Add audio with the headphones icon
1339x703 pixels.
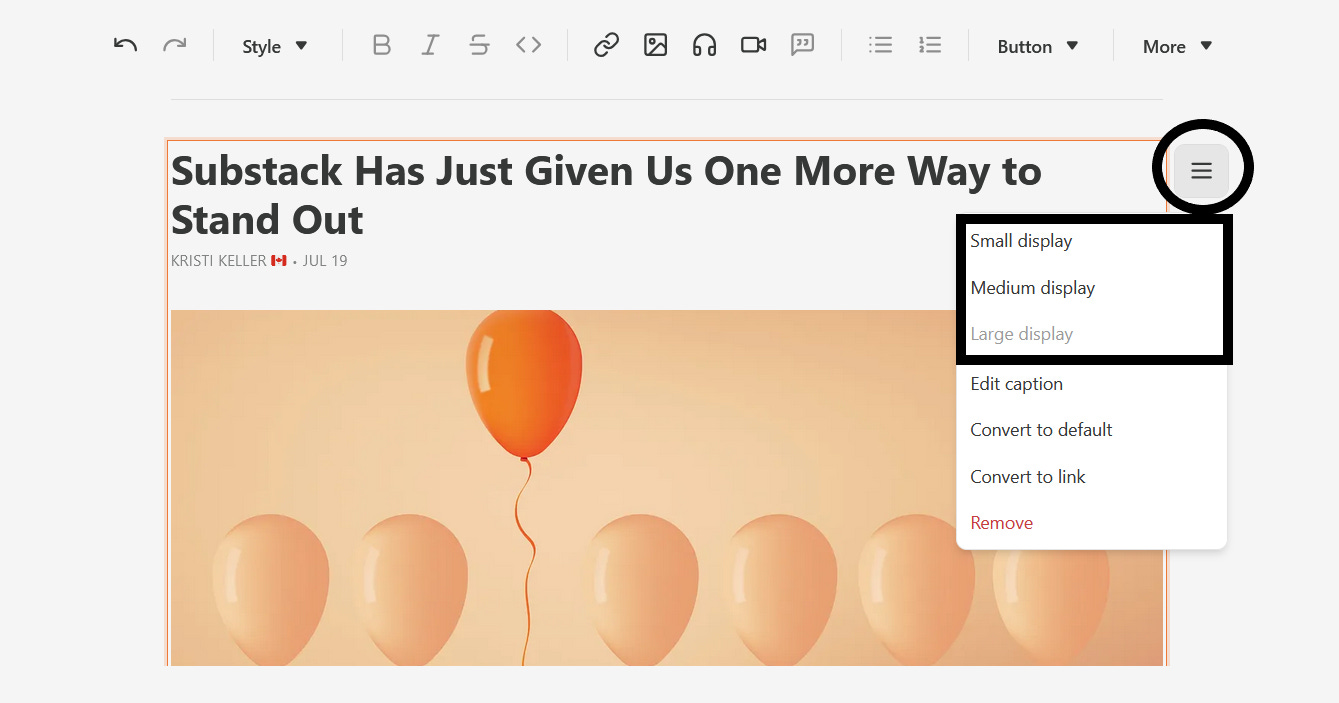point(704,45)
